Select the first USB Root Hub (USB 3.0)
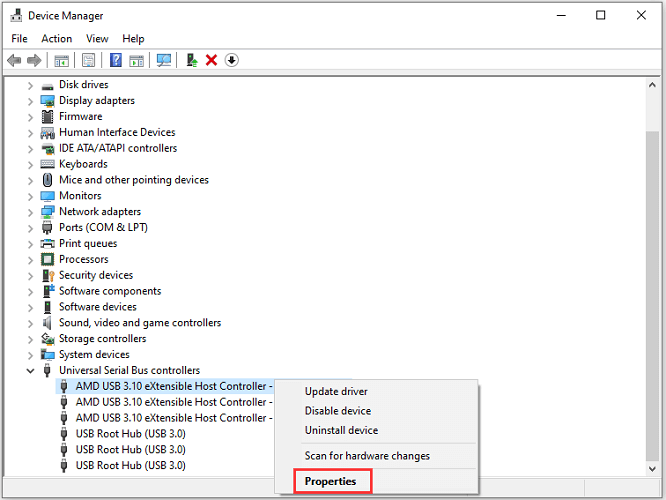666x500 pixels. point(130,434)
